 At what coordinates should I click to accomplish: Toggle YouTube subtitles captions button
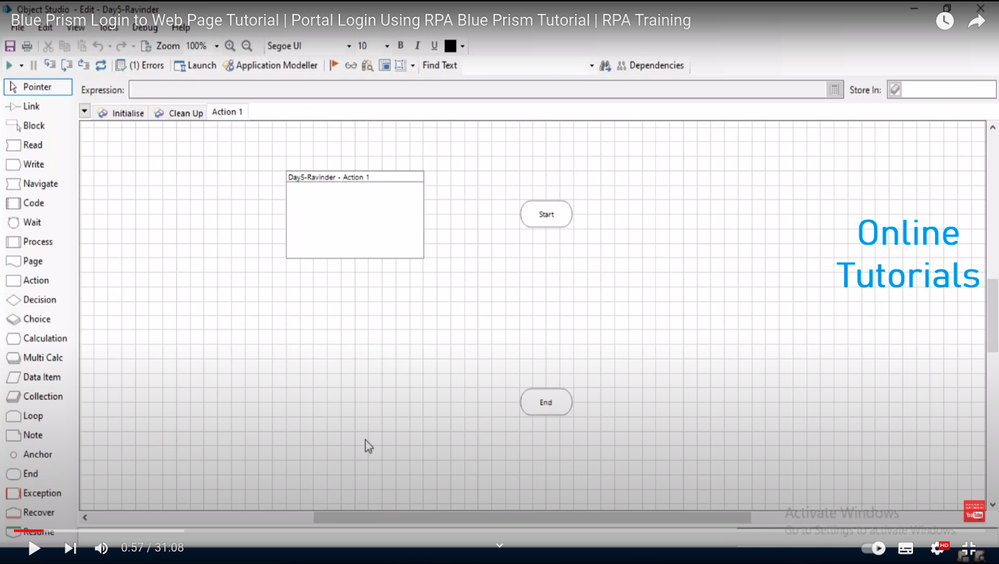(x=905, y=548)
